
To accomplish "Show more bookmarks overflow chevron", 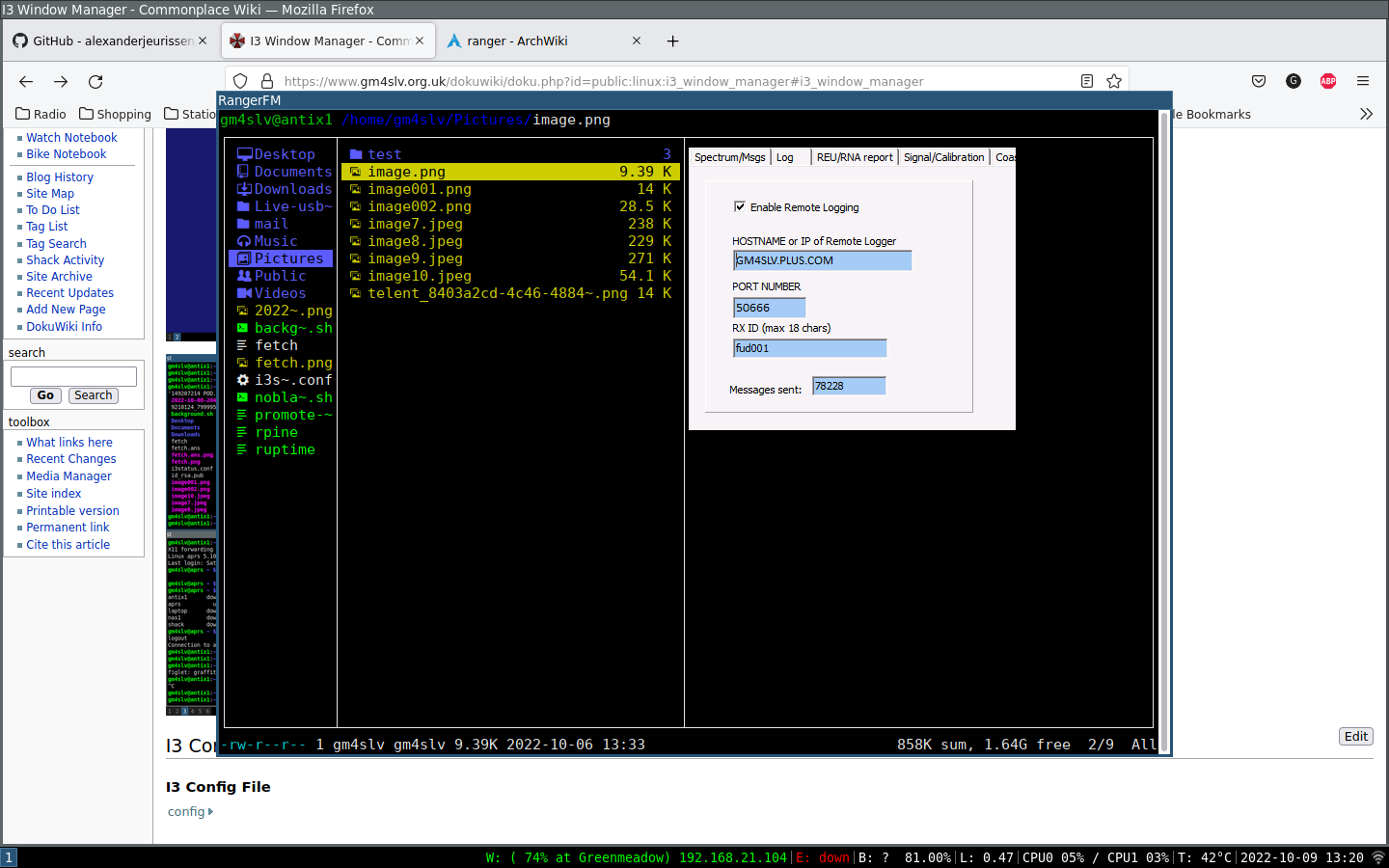I will tap(1366, 114).
